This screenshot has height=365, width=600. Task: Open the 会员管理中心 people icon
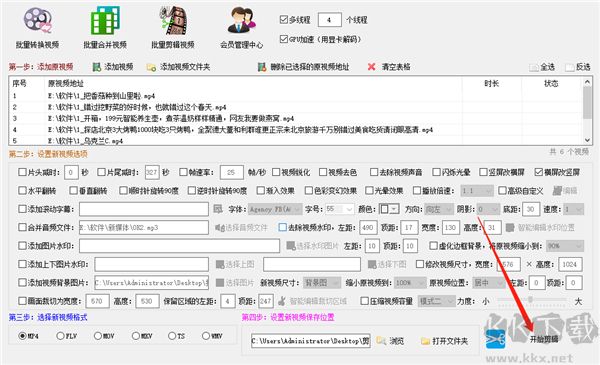(x=241, y=20)
